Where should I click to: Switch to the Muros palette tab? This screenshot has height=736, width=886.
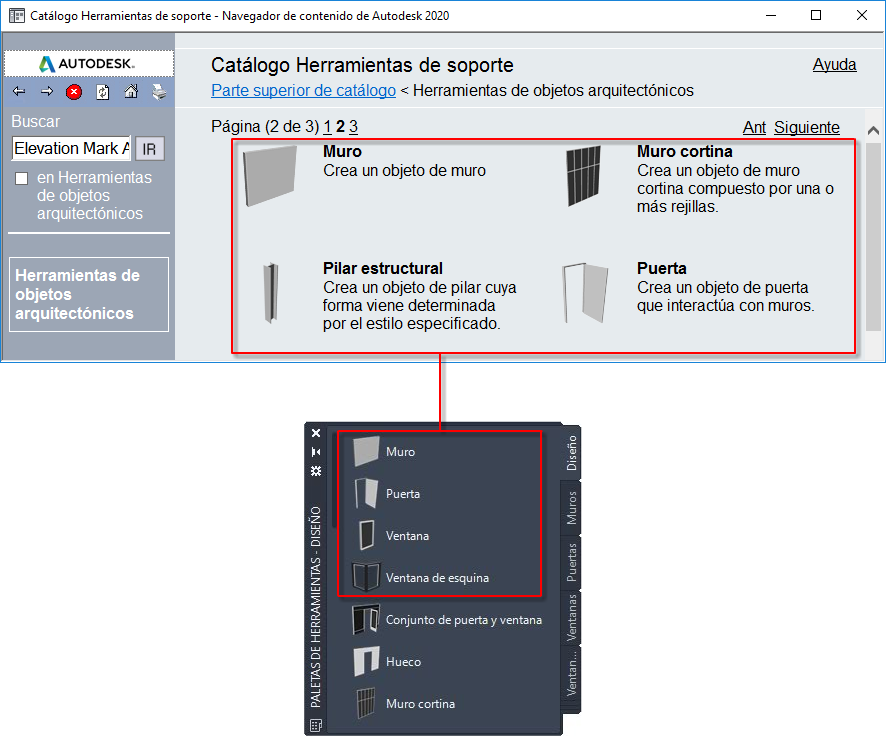(x=571, y=508)
